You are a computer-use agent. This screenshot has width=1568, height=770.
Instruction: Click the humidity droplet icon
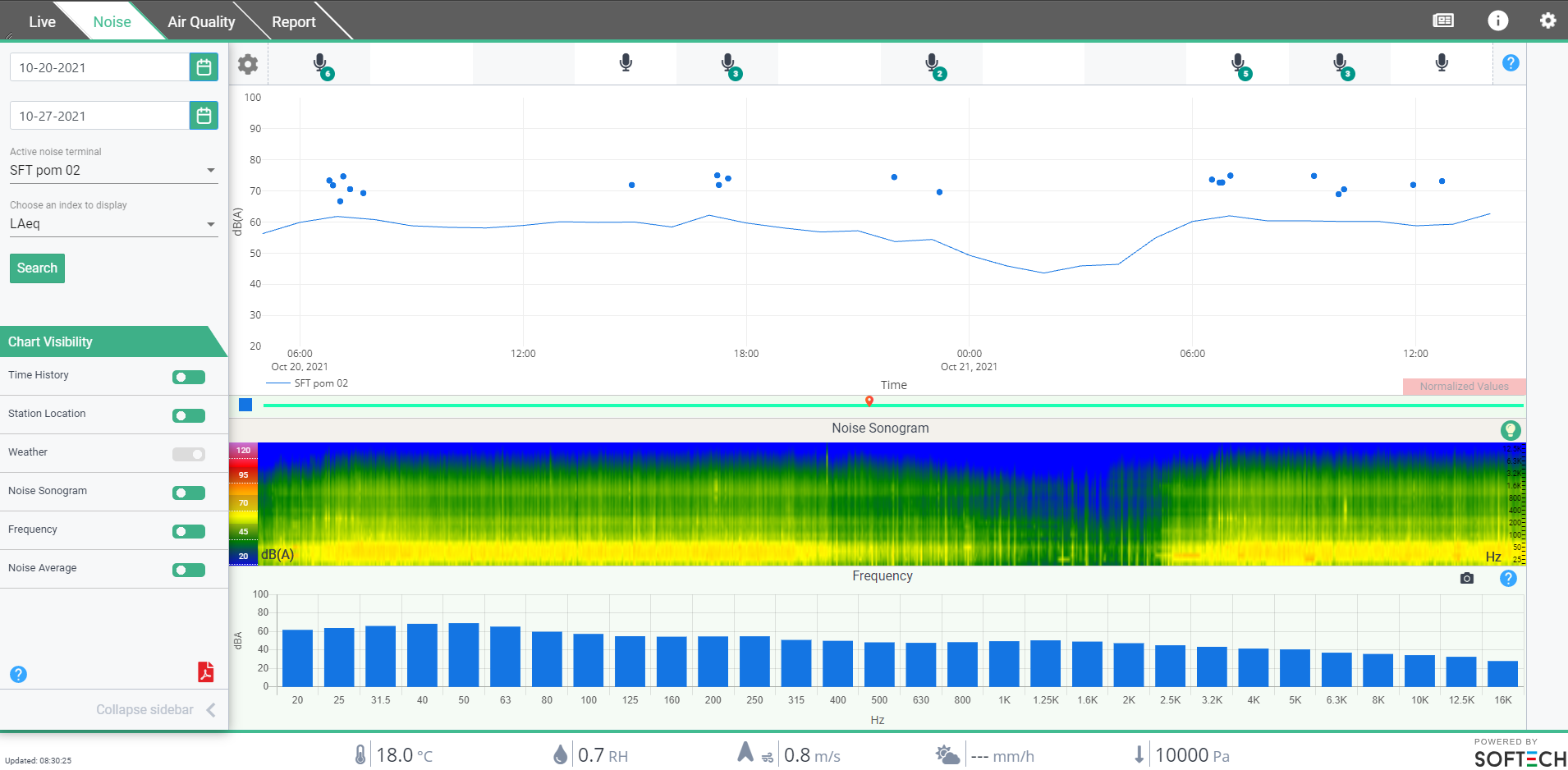(x=560, y=754)
